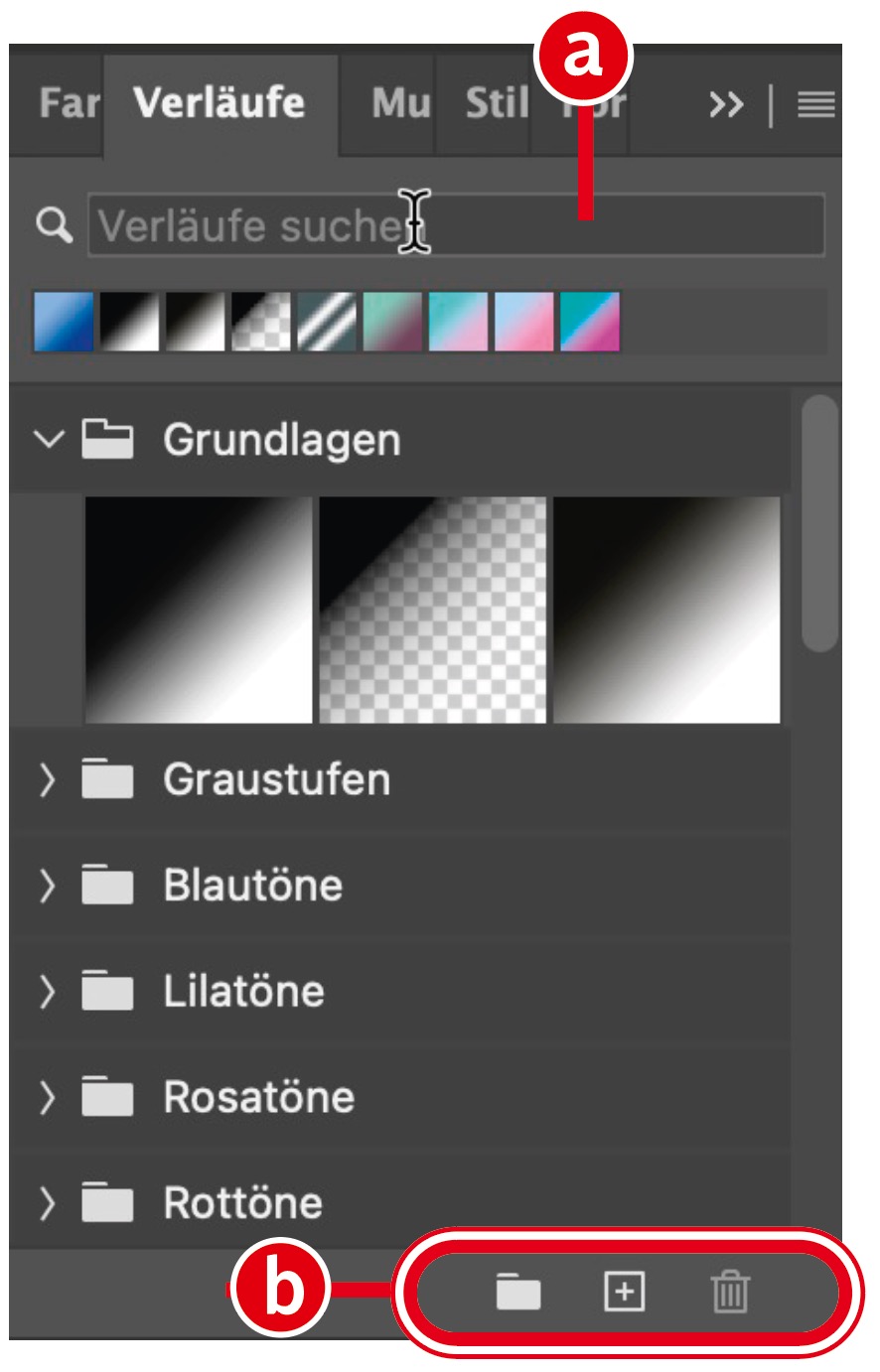Viewport: 880px width, 1372px height.
Task: Expand the Blautöne folder
Action: coord(47,886)
